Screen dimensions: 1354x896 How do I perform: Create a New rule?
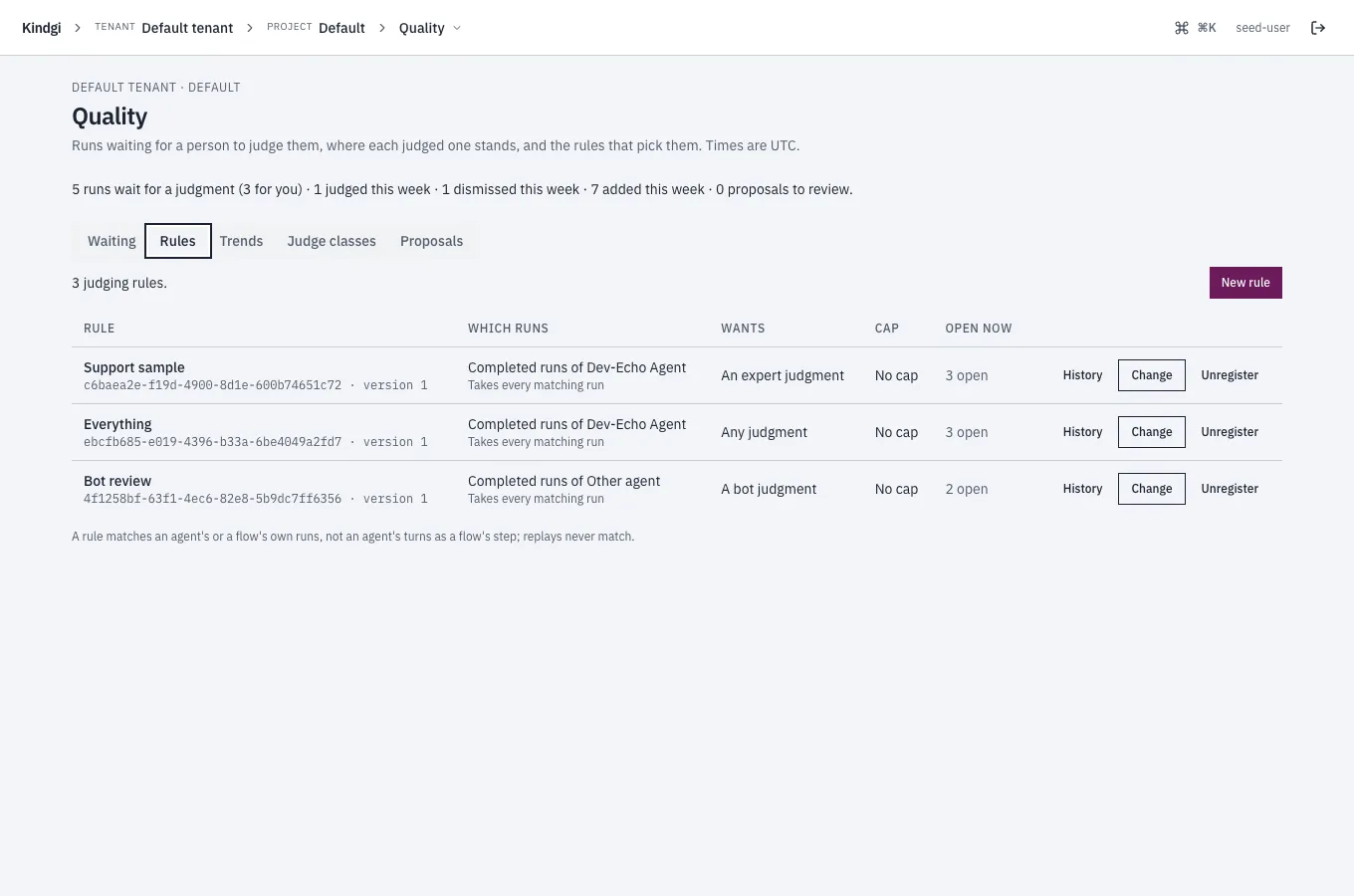[x=1245, y=283]
